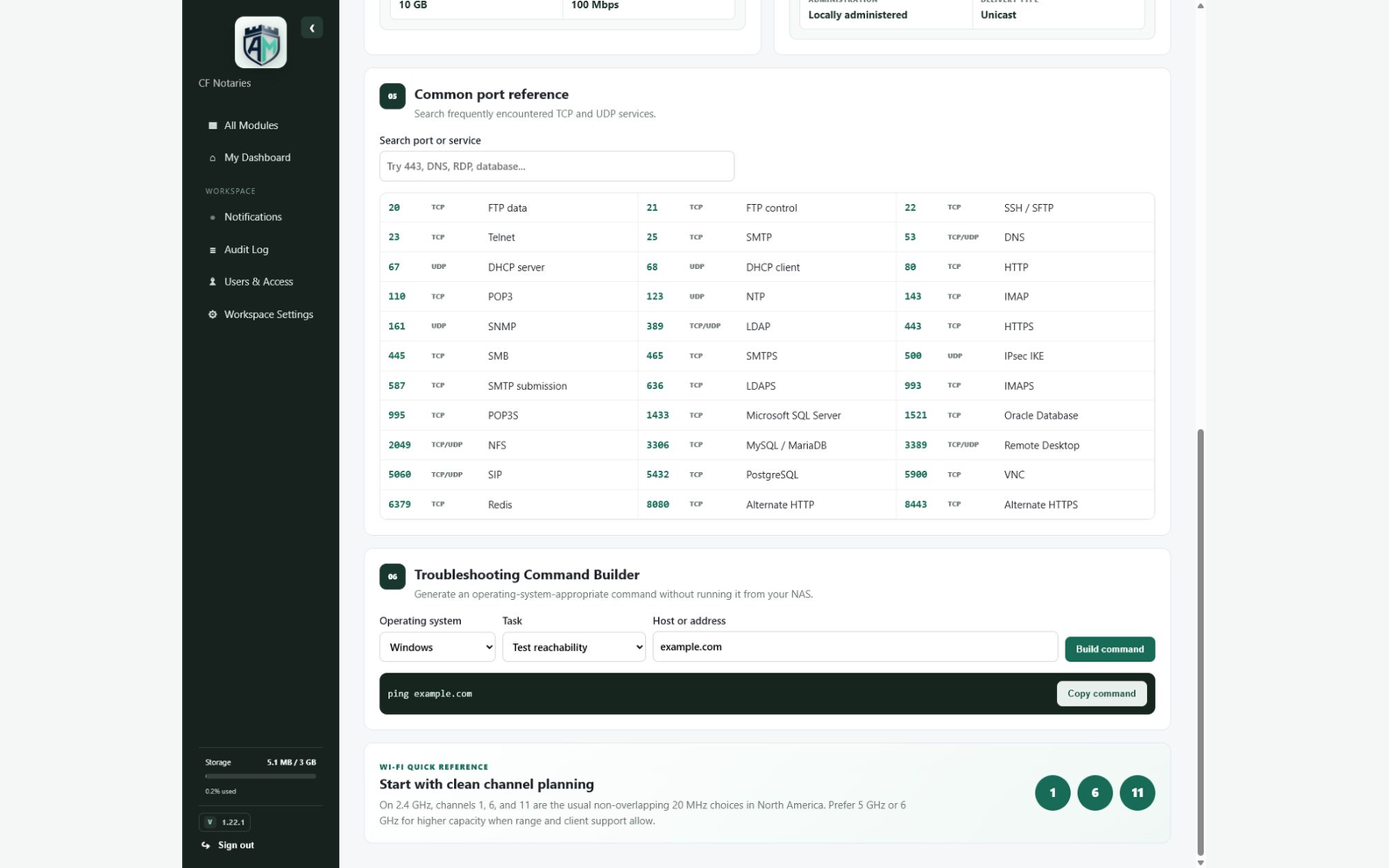Image resolution: width=1389 pixels, height=868 pixels.
Task: Click the ping example.com command output
Action: coord(429,694)
